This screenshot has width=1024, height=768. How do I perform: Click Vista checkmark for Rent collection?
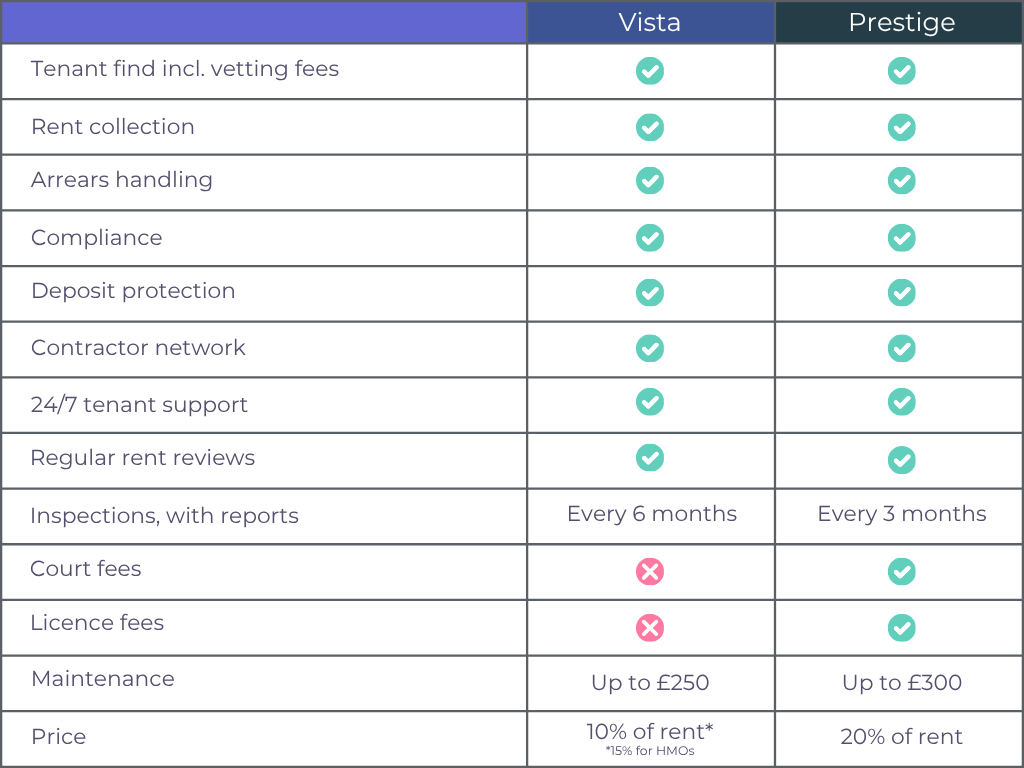pos(650,128)
